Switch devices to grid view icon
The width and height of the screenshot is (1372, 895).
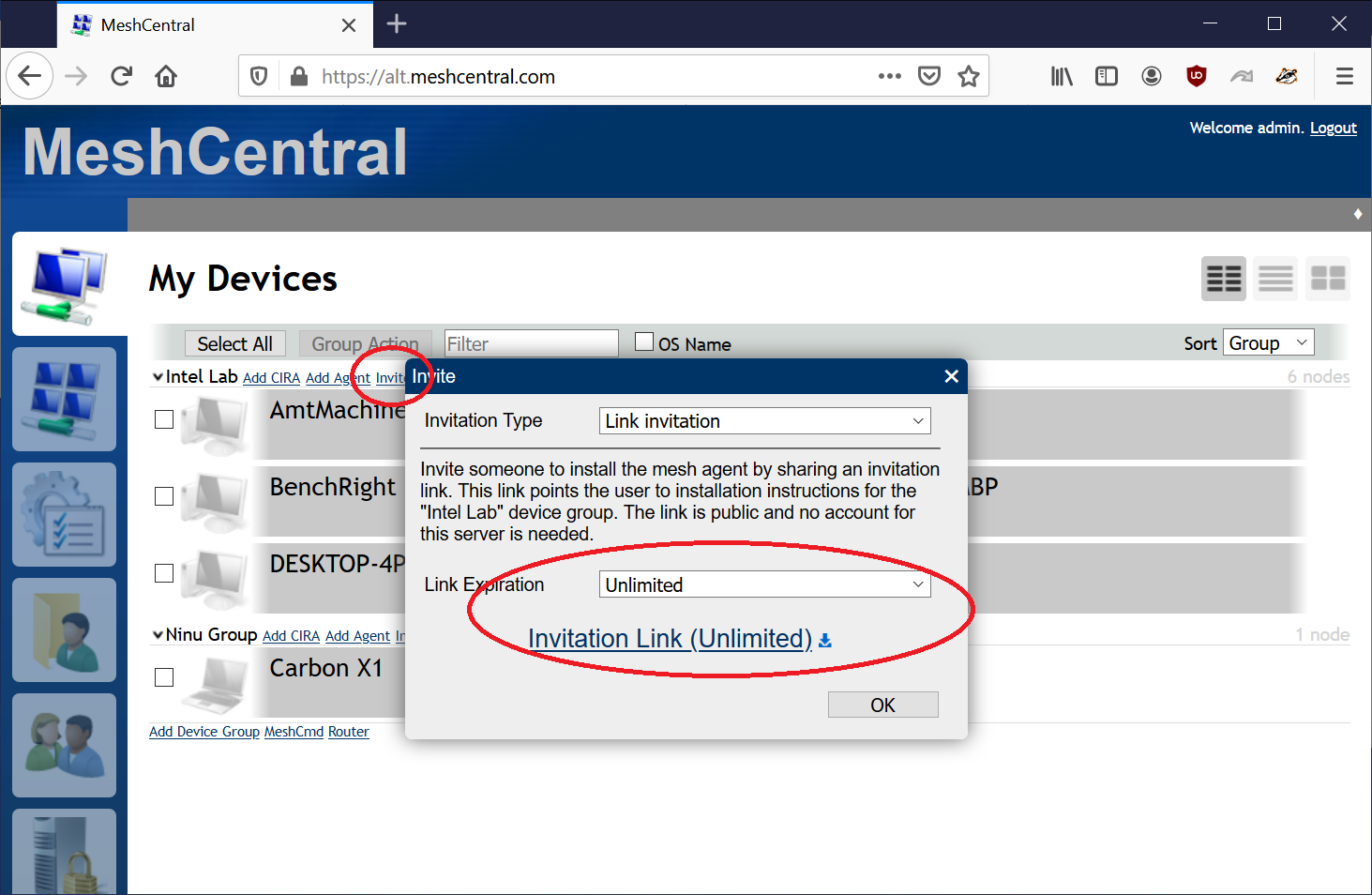1328,278
